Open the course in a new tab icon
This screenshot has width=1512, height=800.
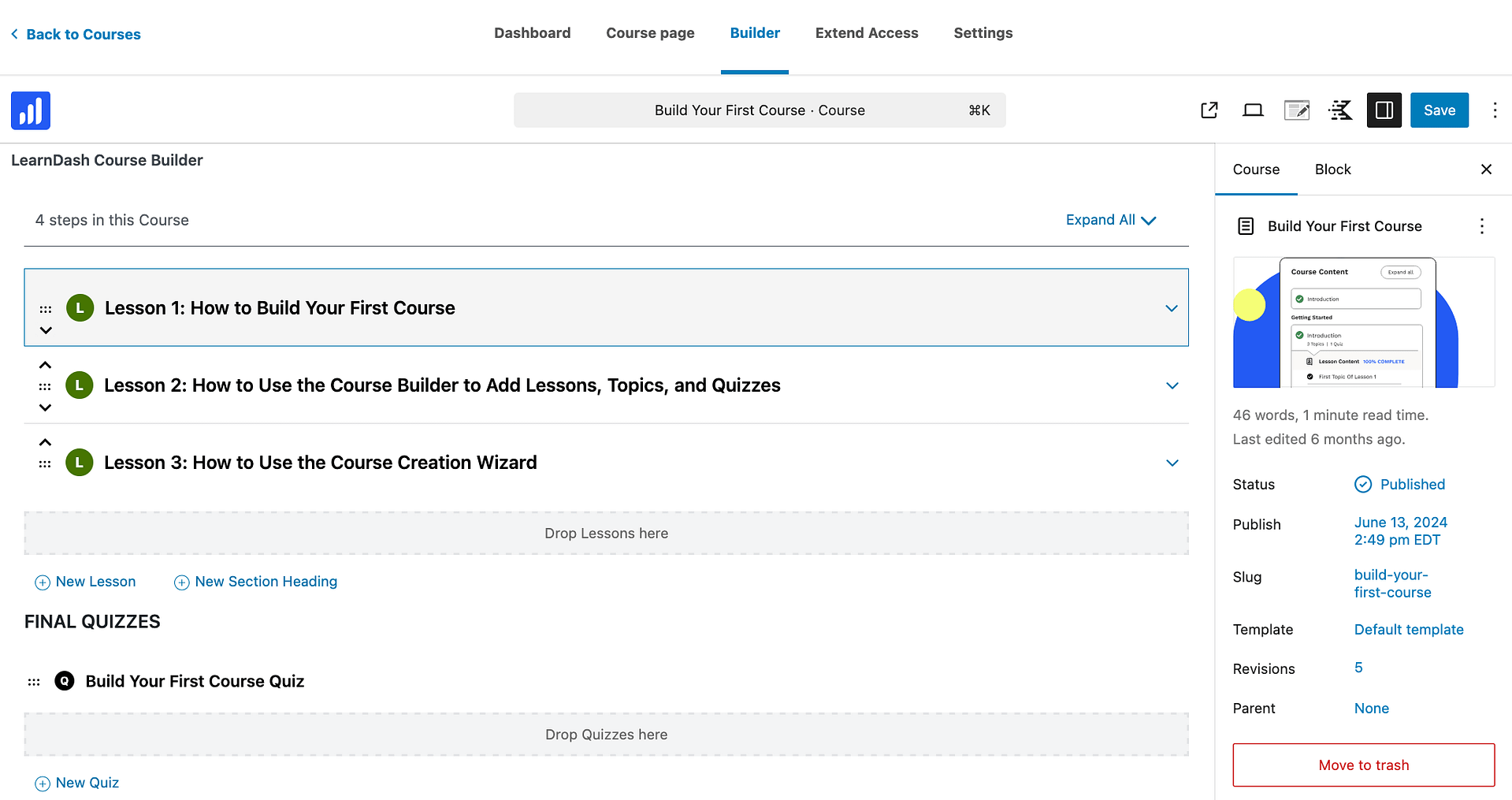[x=1209, y=110]
